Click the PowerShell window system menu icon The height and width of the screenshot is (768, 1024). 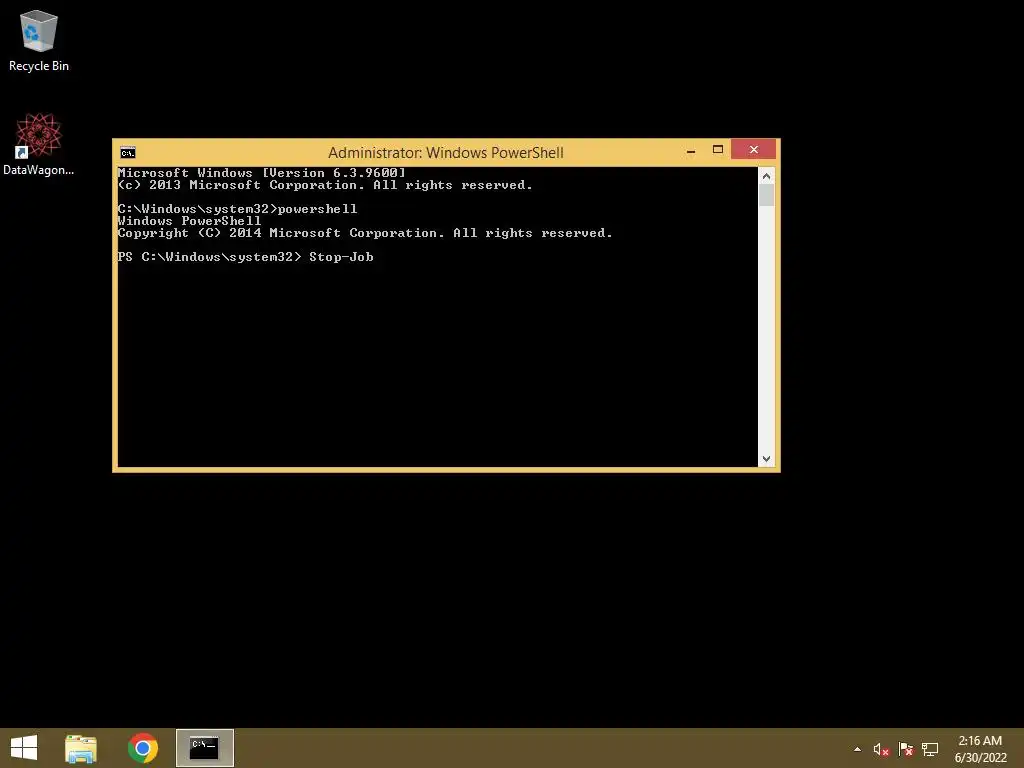coord(128,153)
